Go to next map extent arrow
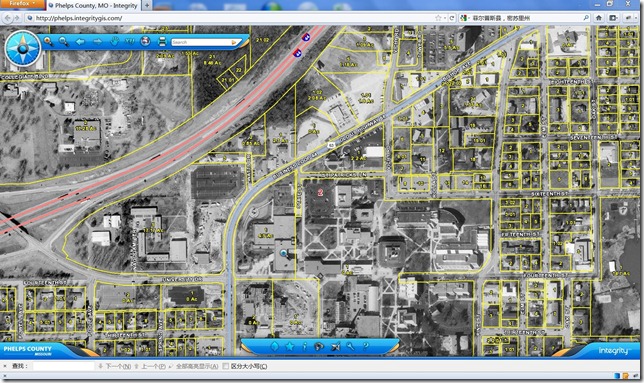Screen dimensions: 644x383 pos(97,41)
